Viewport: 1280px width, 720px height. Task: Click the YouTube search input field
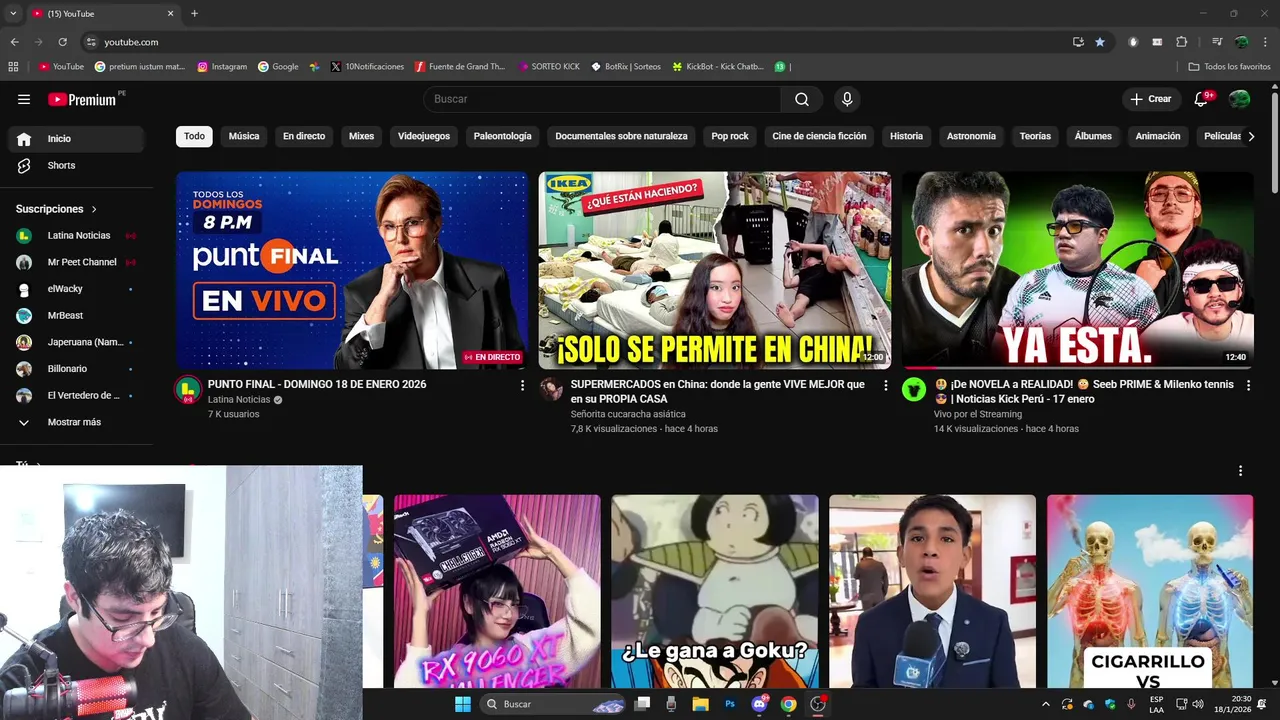pyautogui.click(x=602, y=99)
